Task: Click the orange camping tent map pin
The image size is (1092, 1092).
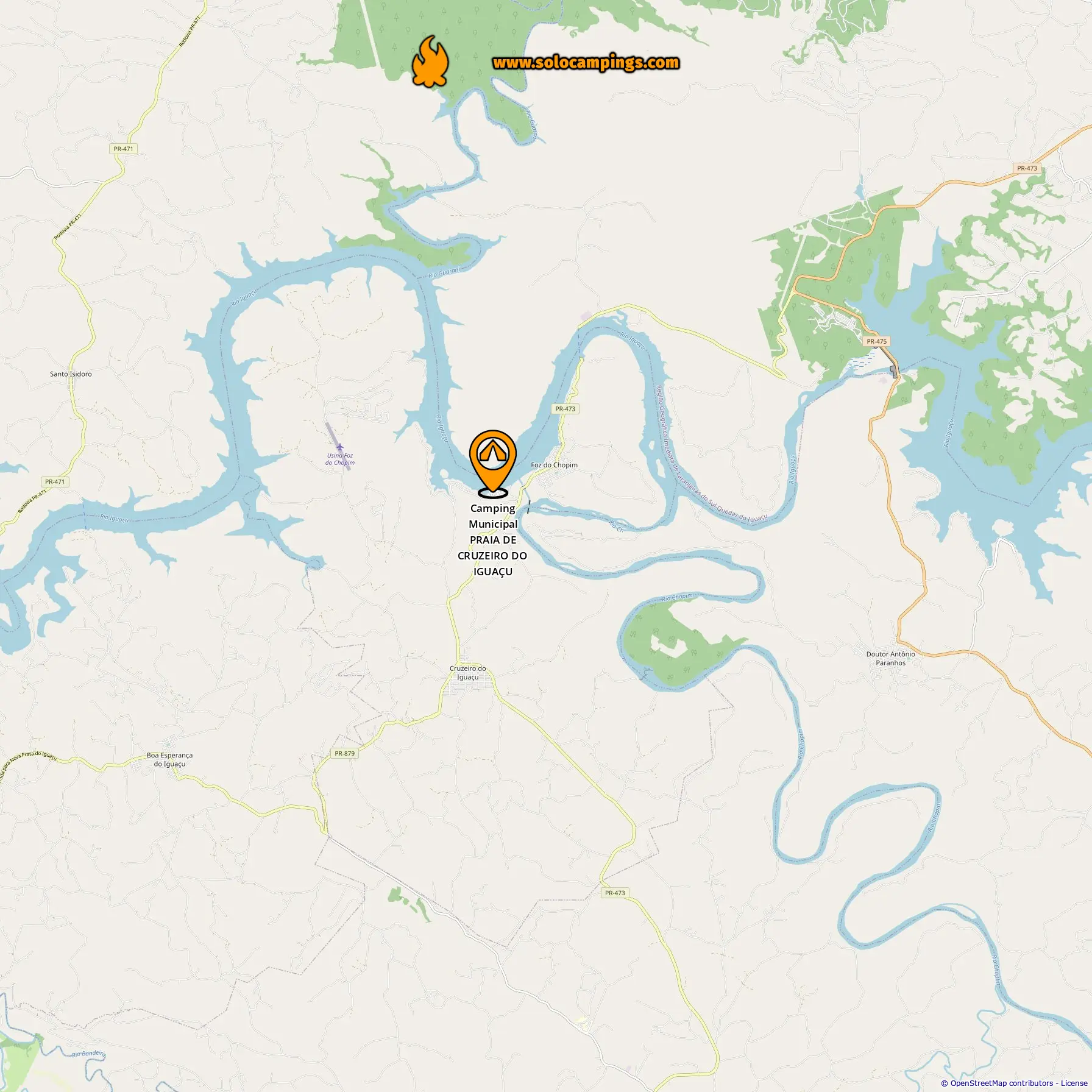Action: point(492,464)
